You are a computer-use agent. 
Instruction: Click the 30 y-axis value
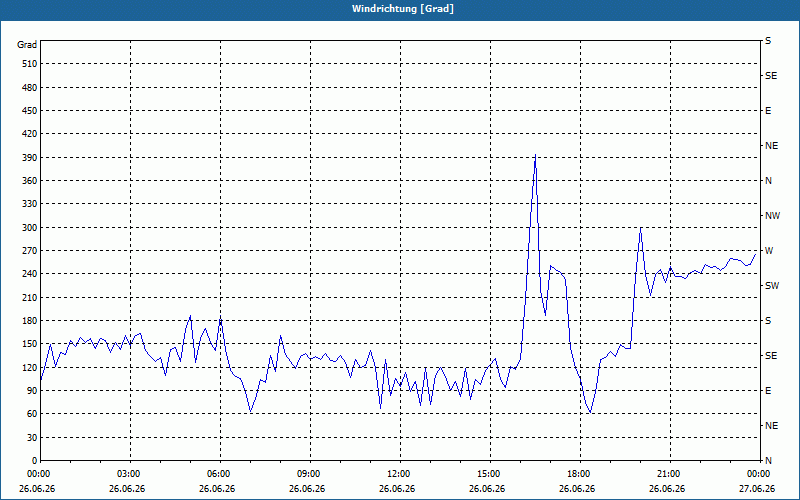pos(32,438)
